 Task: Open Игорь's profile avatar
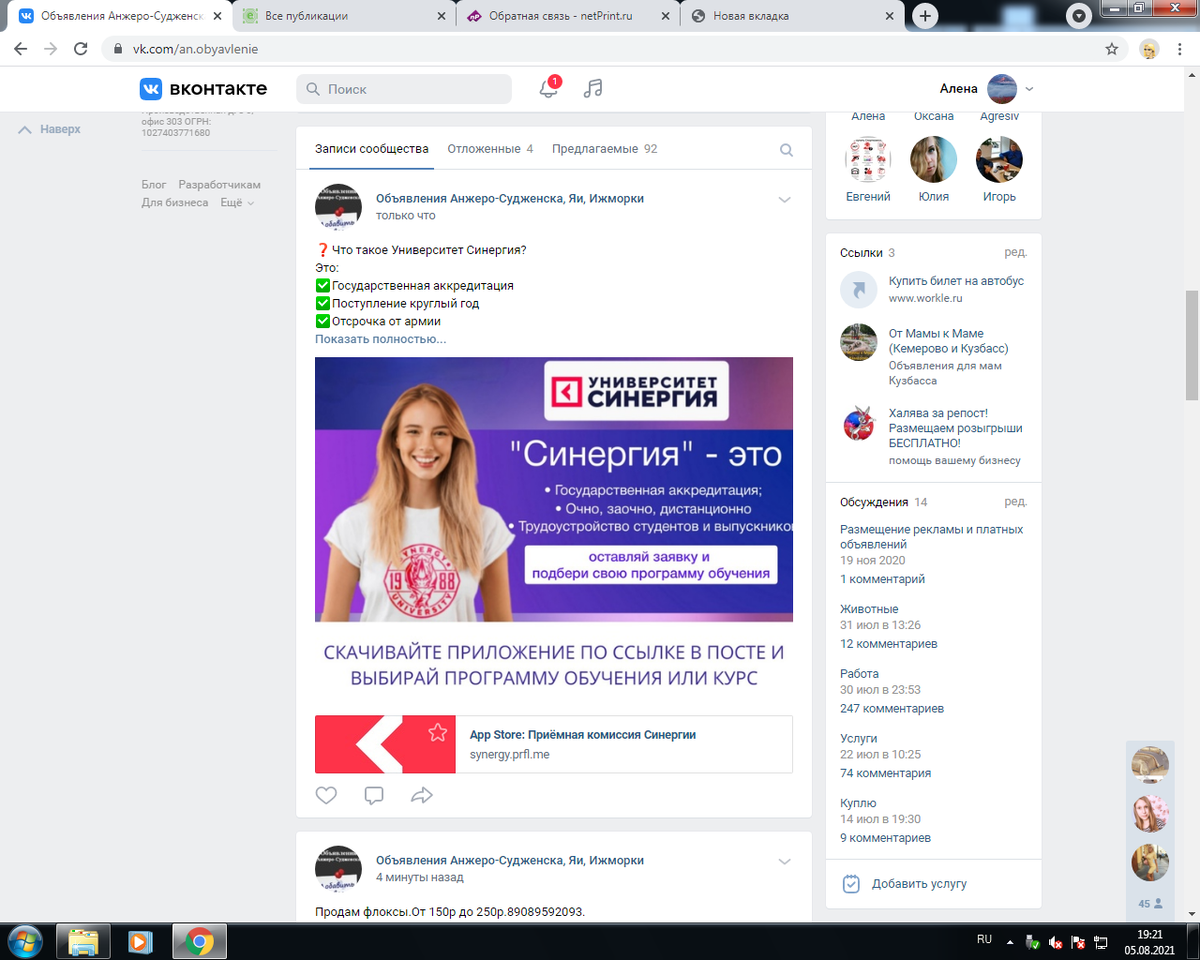point(999,160)
